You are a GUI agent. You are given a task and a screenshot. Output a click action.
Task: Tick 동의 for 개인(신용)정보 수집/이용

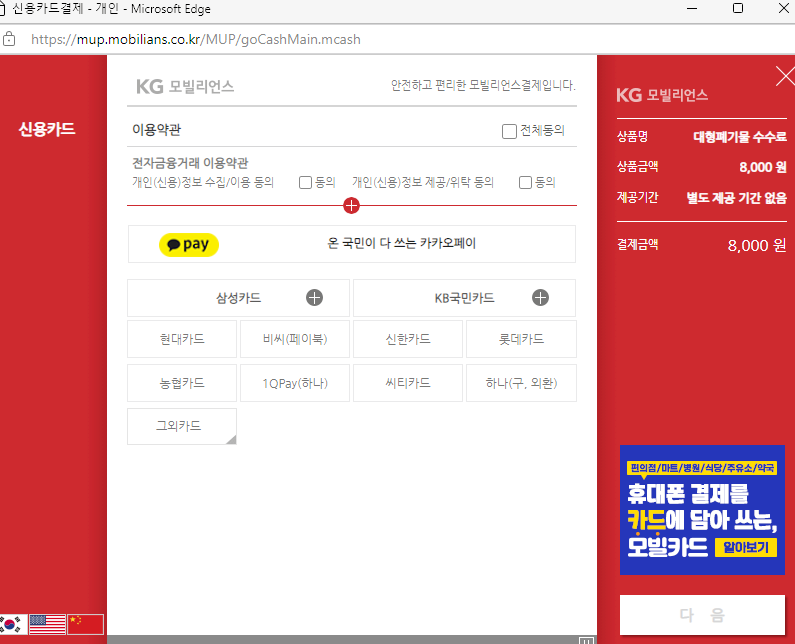pos(305,183)
